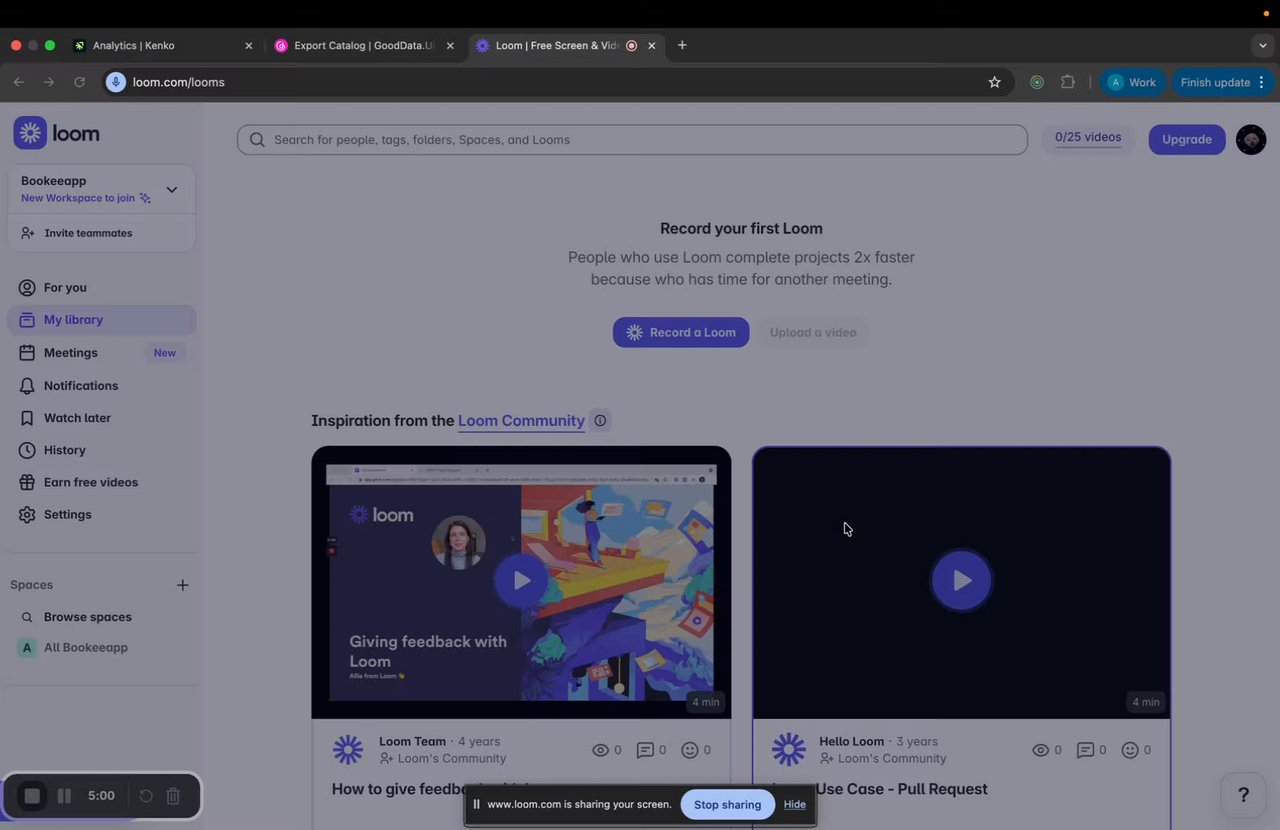Click Upload a video button

(813, 333)
